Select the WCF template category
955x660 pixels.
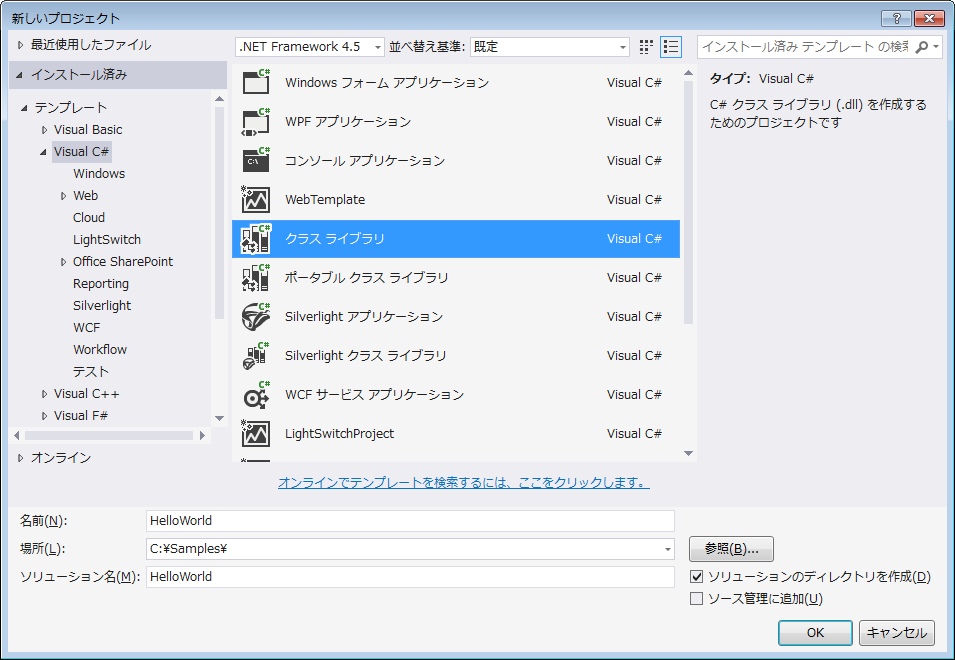(86, 328)
